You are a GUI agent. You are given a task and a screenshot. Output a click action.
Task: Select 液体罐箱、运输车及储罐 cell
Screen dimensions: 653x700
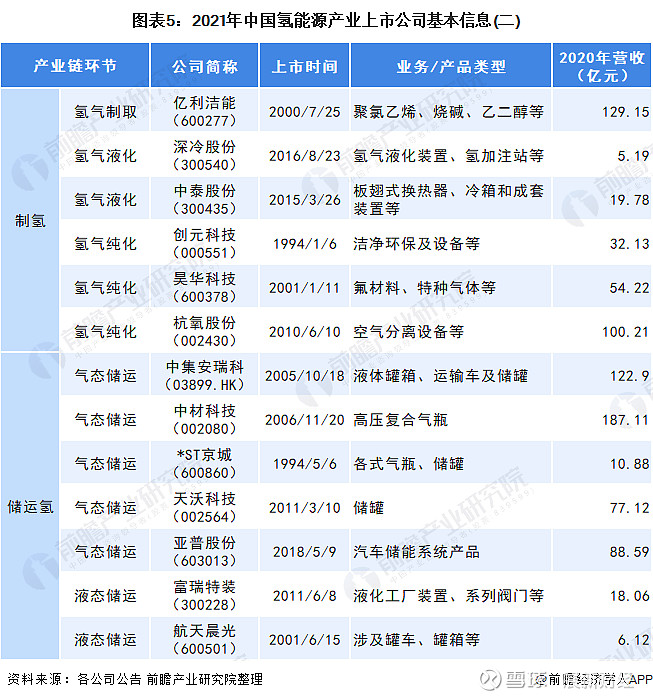pos(451,375)
